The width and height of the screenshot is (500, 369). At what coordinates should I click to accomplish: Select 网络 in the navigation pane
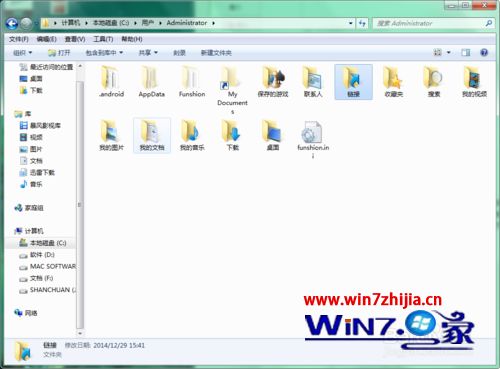click(x=26, y=313)
